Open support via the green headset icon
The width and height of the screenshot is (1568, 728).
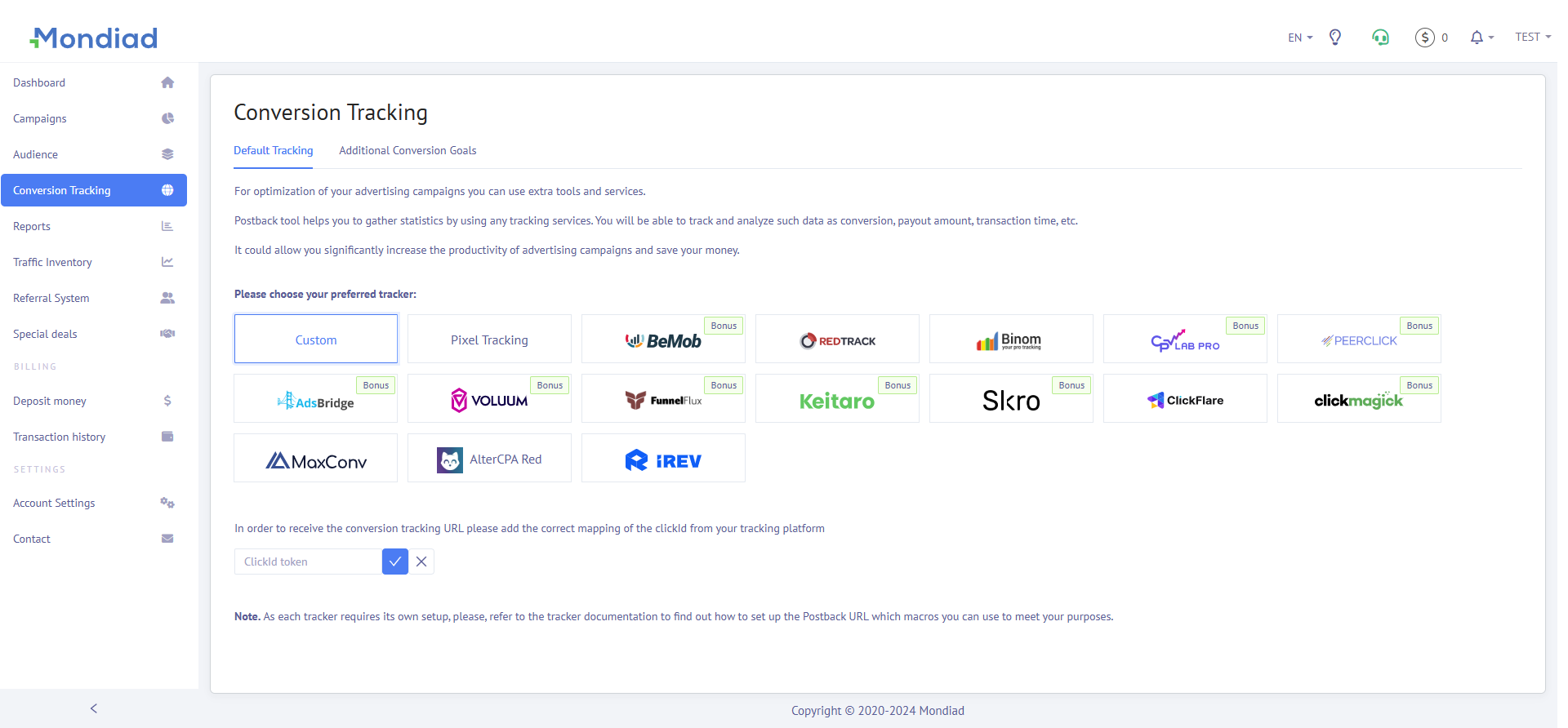(1380, 38)
